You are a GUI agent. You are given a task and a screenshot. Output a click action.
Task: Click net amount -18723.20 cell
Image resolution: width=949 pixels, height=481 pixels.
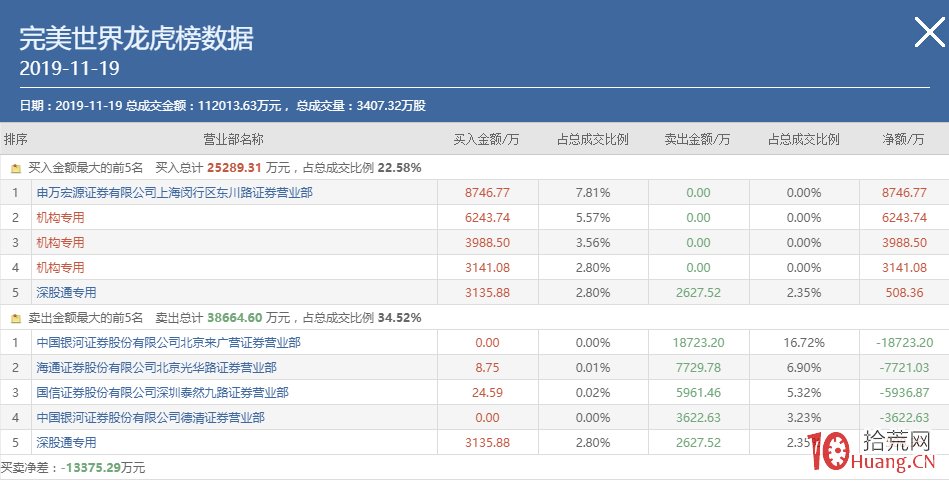tap(904, 342)
